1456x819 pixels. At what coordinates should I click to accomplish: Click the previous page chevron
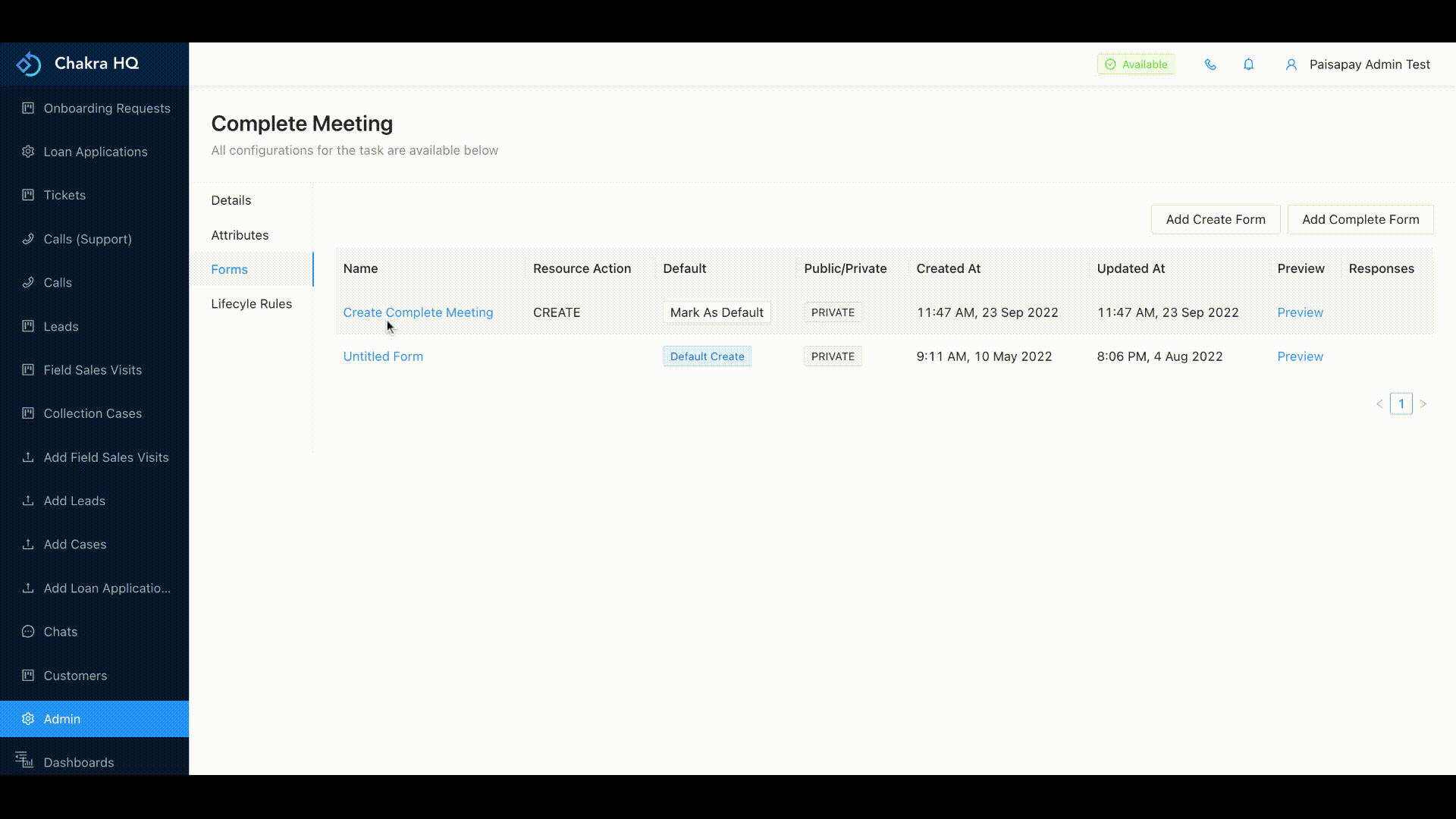pyautogui.click(x=1379, y=403)
